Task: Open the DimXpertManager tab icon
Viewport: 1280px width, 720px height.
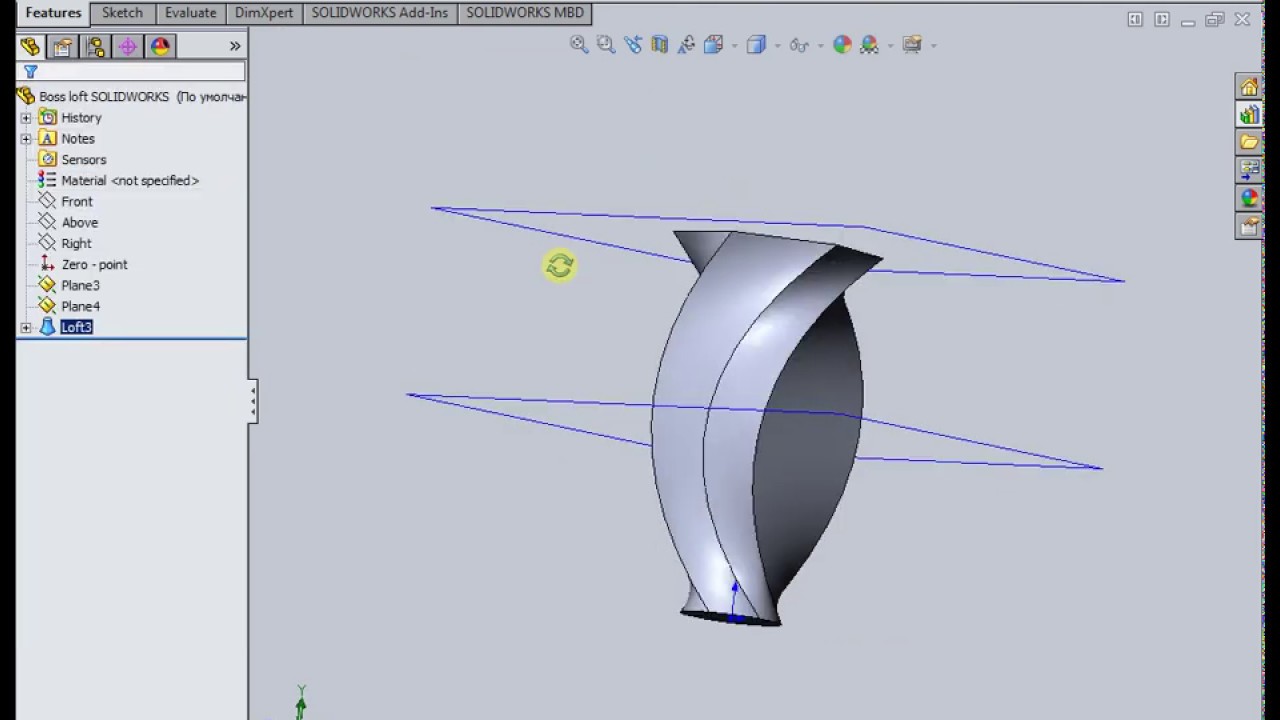Action: [128, 46]
